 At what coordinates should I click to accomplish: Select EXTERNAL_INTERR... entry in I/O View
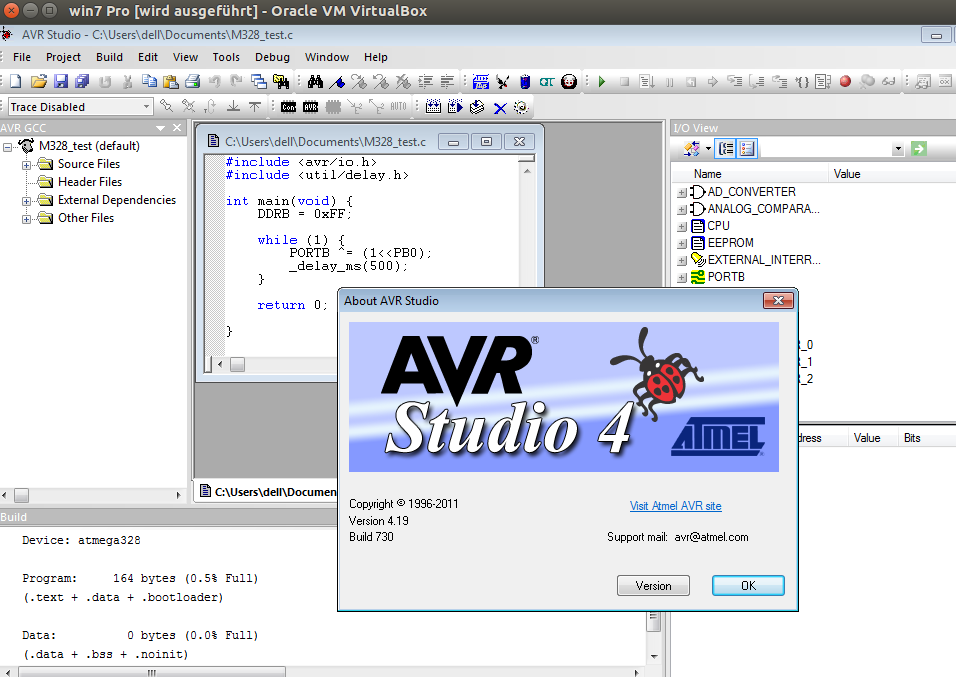pyautogui.click(x=764, y=260)
